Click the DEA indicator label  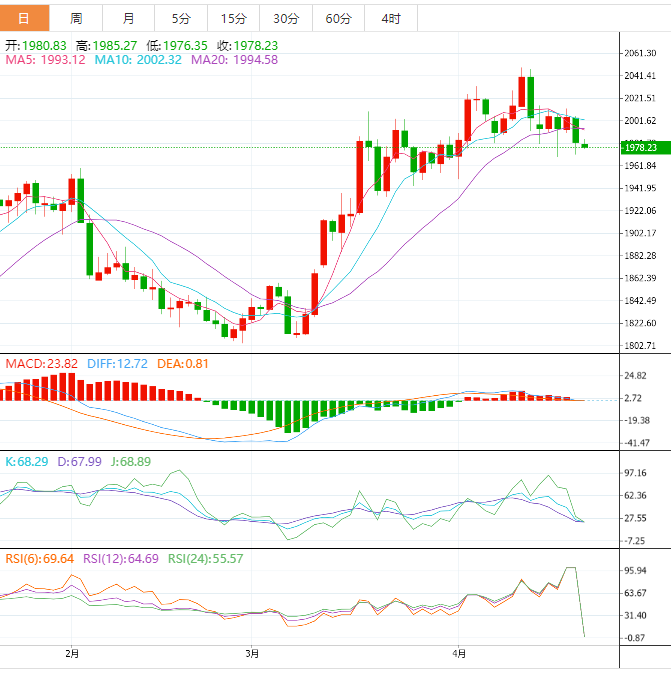181,363
